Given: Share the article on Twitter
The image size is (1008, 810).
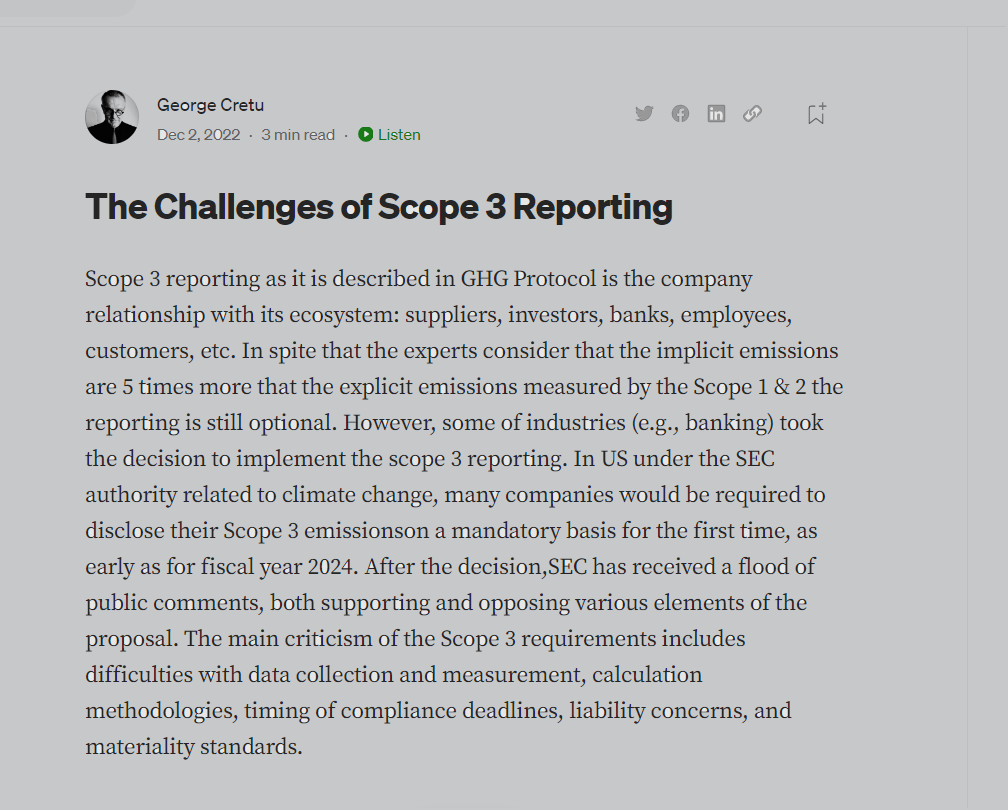Looking at the screenshot, I should pyautogui.click(x=644, y=114).
